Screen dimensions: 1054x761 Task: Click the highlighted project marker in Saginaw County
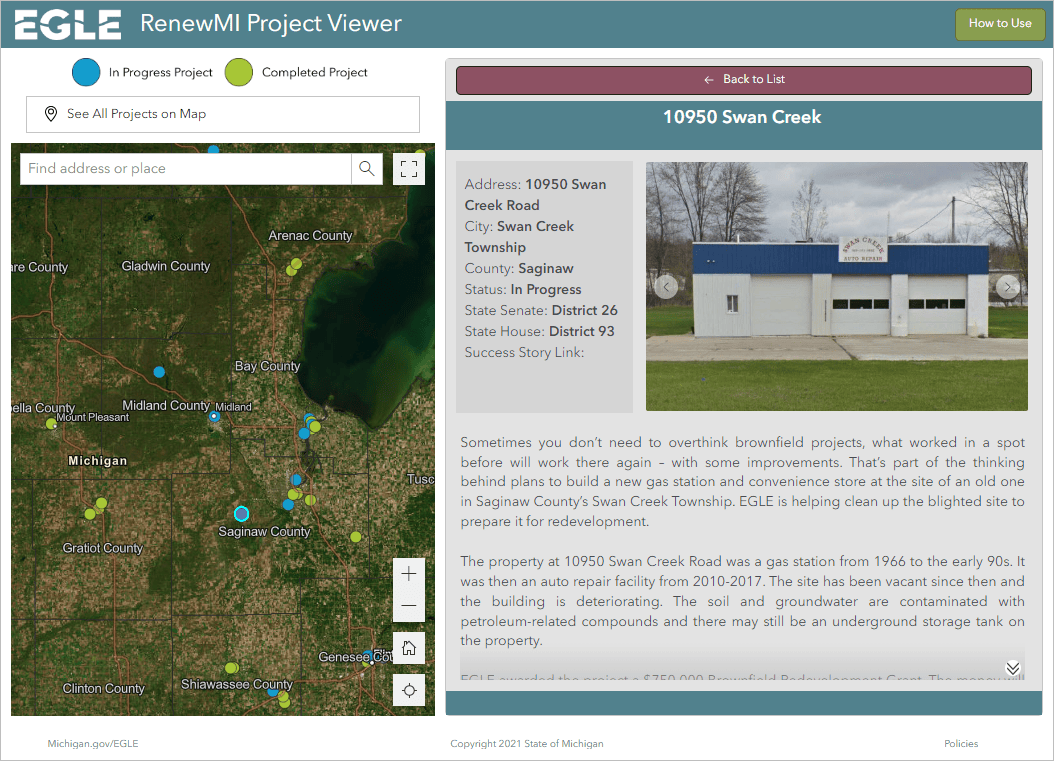point(241,513)
